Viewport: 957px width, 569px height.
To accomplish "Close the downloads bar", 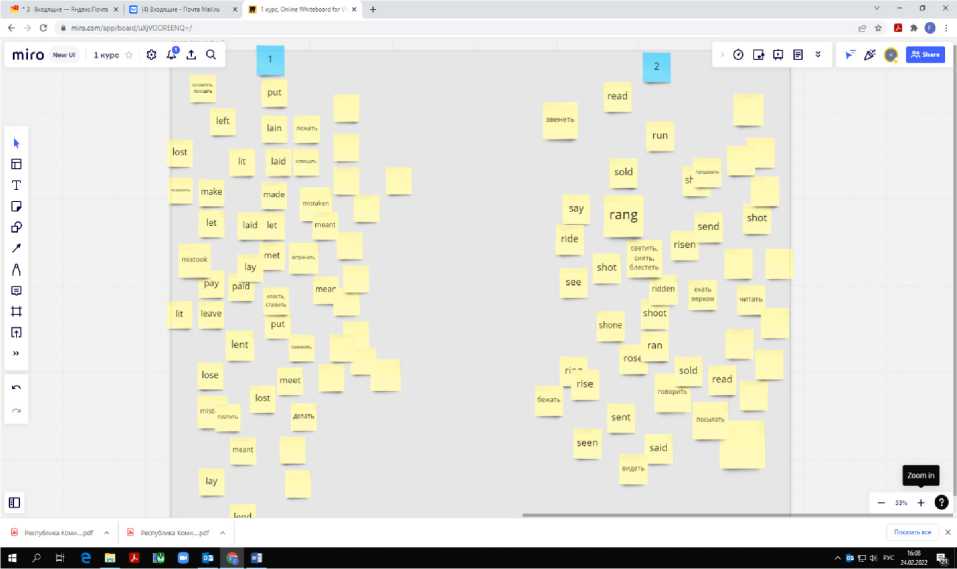I will click(x=948, y=532).
